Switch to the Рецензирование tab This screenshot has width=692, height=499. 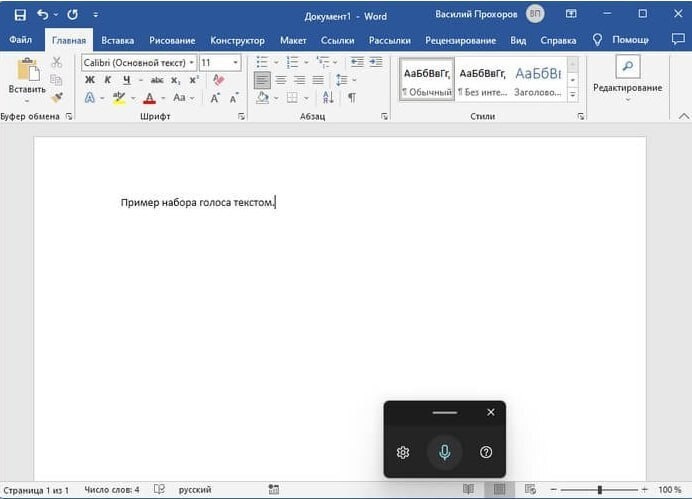point(460,41)
